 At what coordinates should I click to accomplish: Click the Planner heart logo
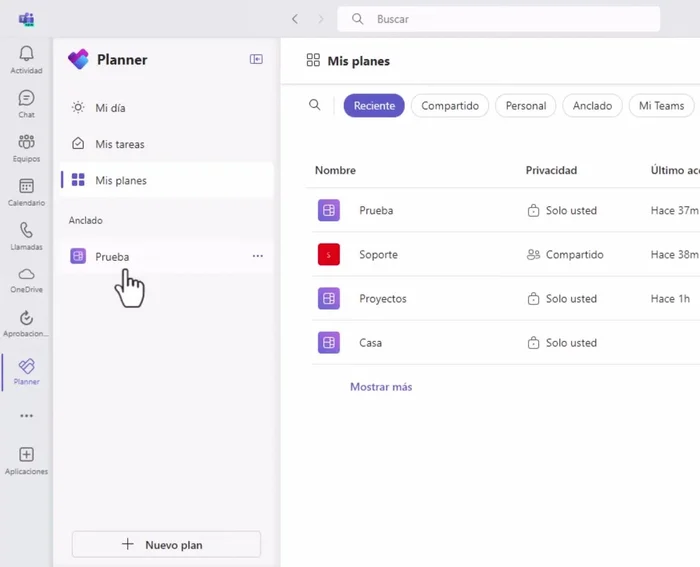pos(79,59)
